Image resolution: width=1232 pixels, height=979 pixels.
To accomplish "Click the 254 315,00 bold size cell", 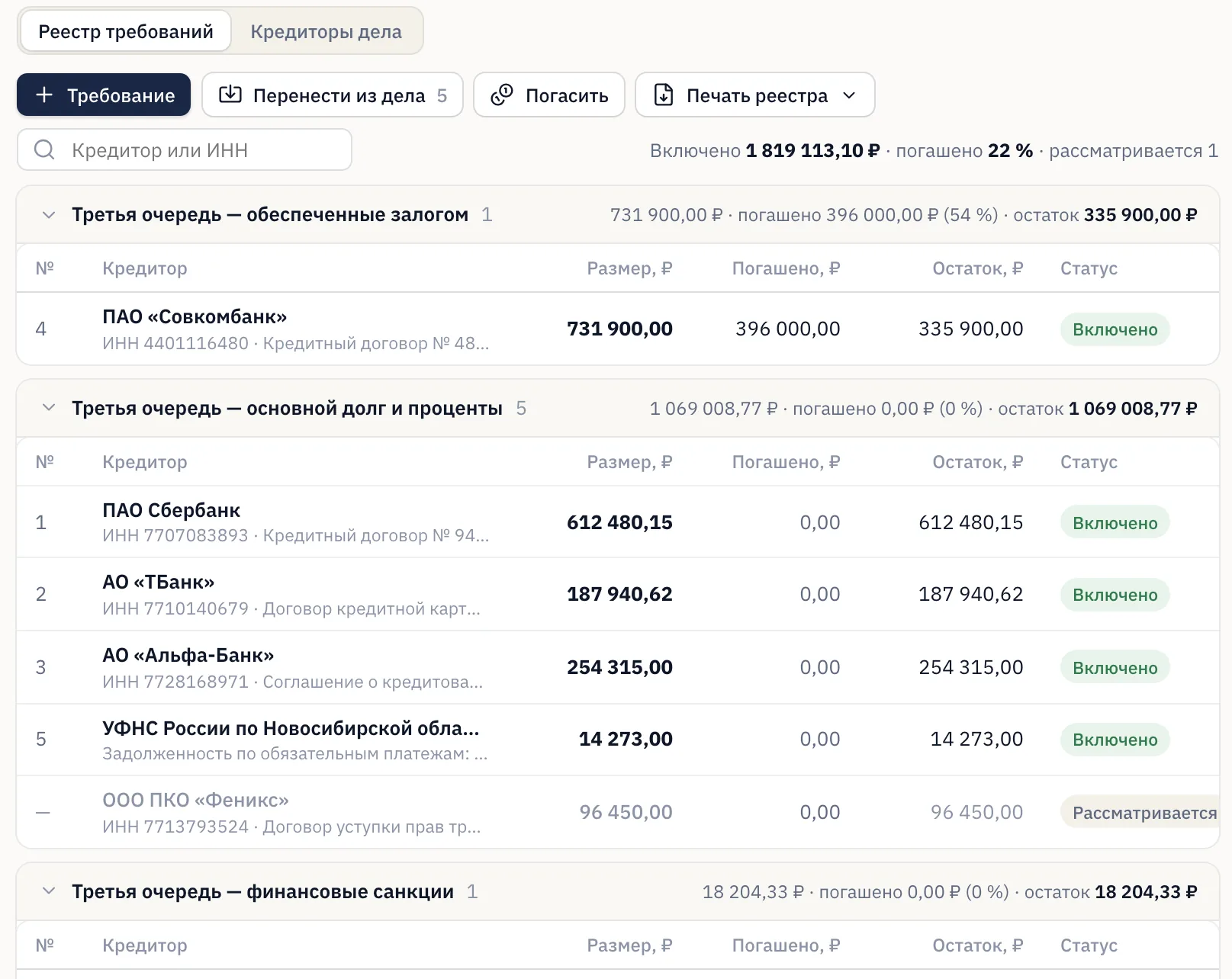I will tap(619, 667).
